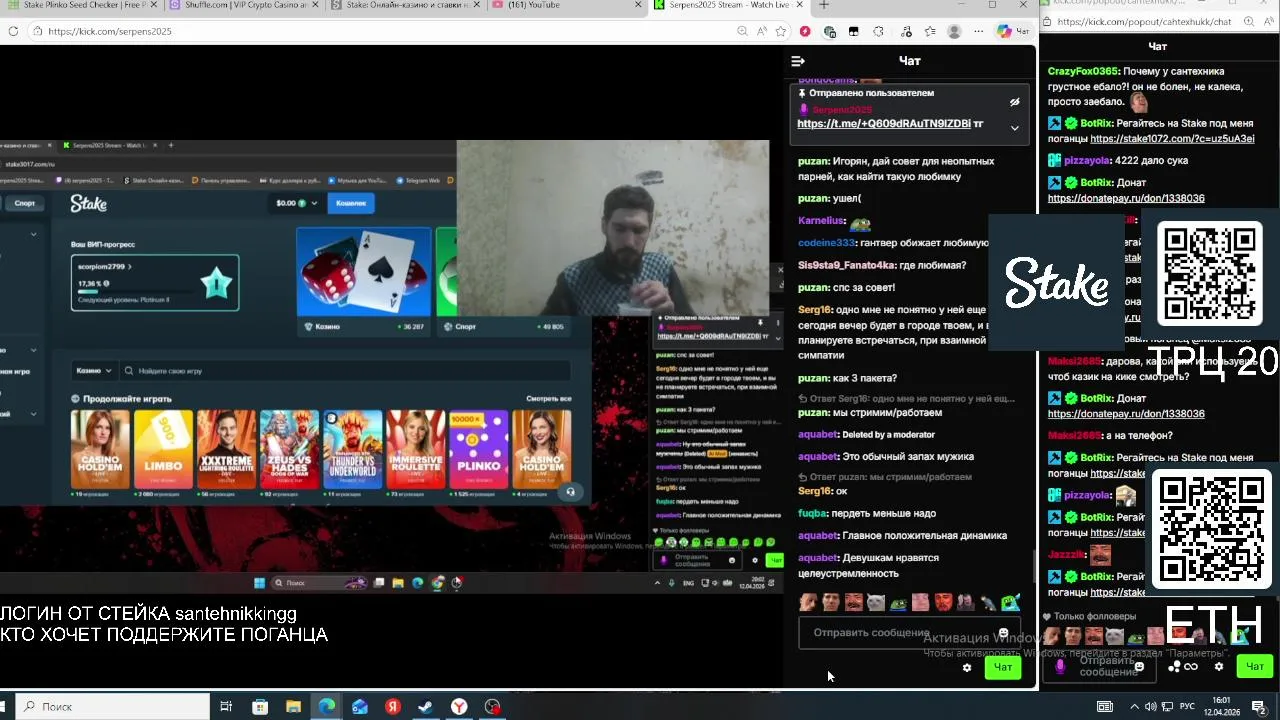Image resolution: width=1280 pixels, height=720 pixels.
Task: Open the pinned t.me Telegram link
Action: (x=883, y=124)
